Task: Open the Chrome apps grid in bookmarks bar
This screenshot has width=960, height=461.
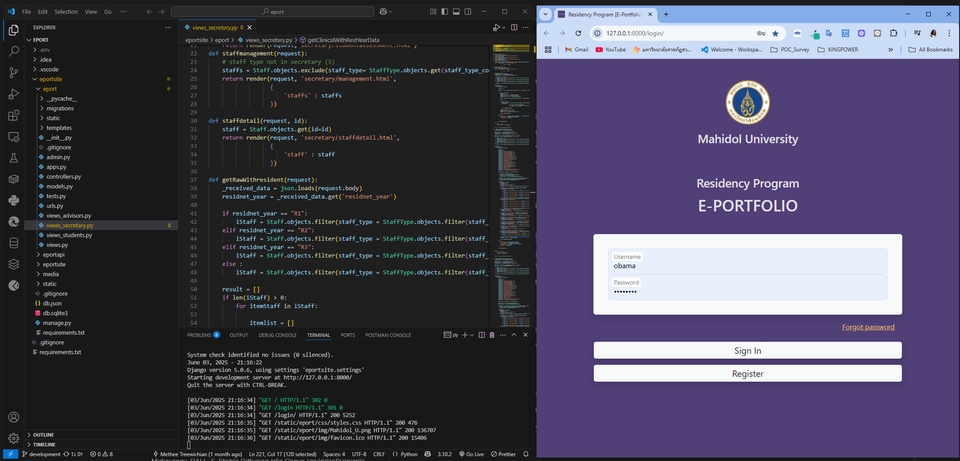Action: click(548, 50)
